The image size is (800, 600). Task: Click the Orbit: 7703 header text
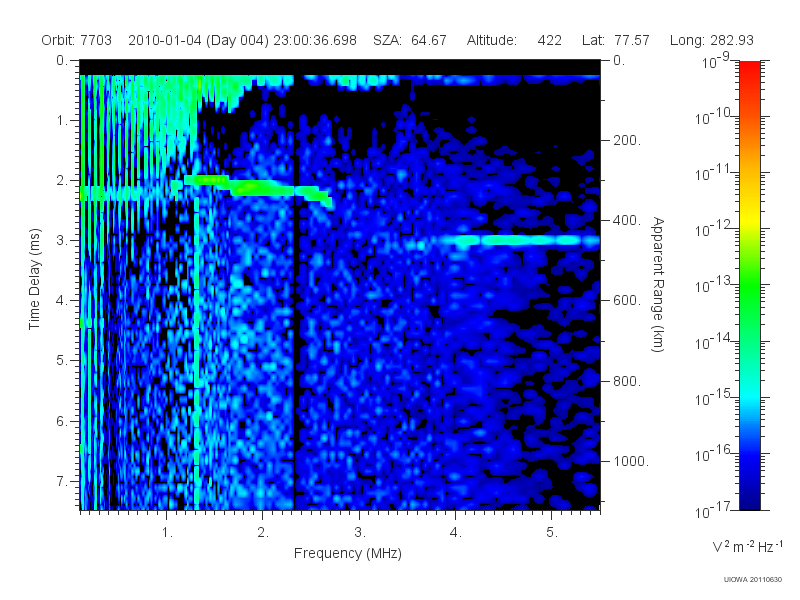(77, 40)
